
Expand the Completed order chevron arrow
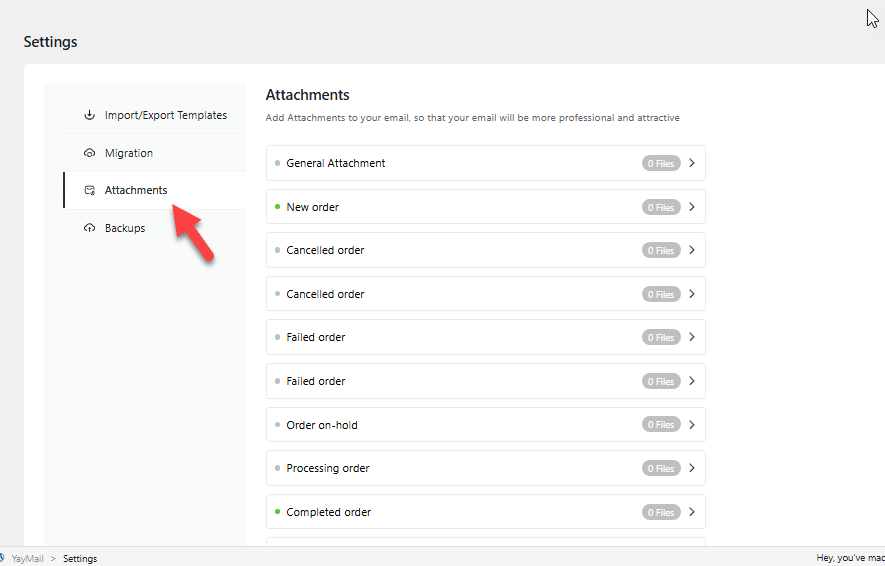click(691, 512)
